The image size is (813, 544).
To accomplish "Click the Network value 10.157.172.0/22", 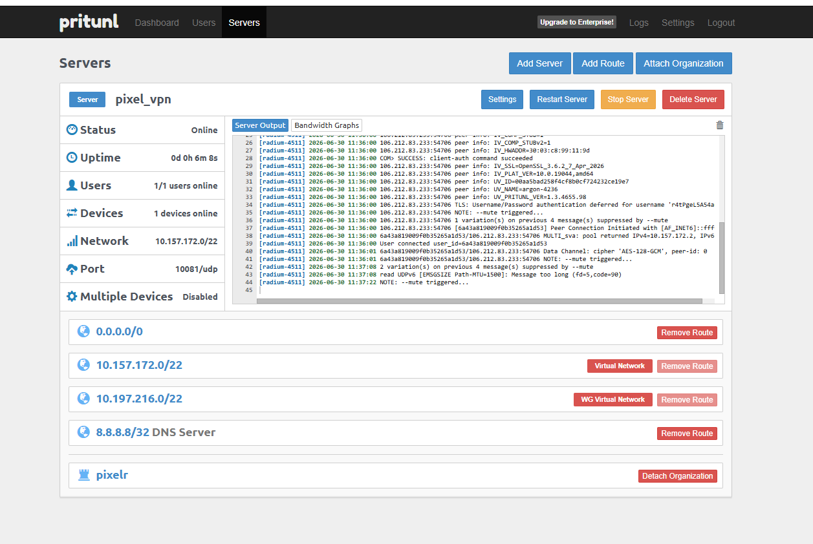I will (x=186, y=241).
